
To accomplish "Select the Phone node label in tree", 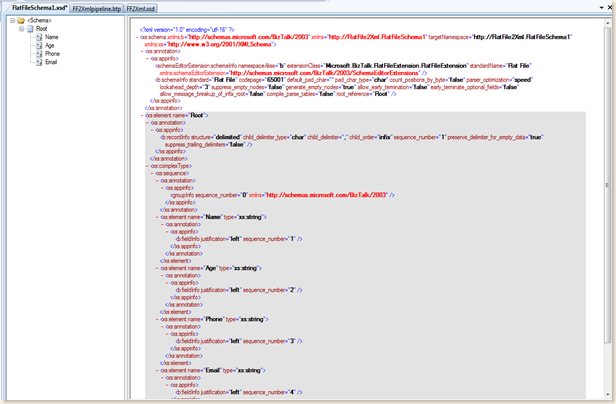I will pyautogui.click(x=52, y=53).
